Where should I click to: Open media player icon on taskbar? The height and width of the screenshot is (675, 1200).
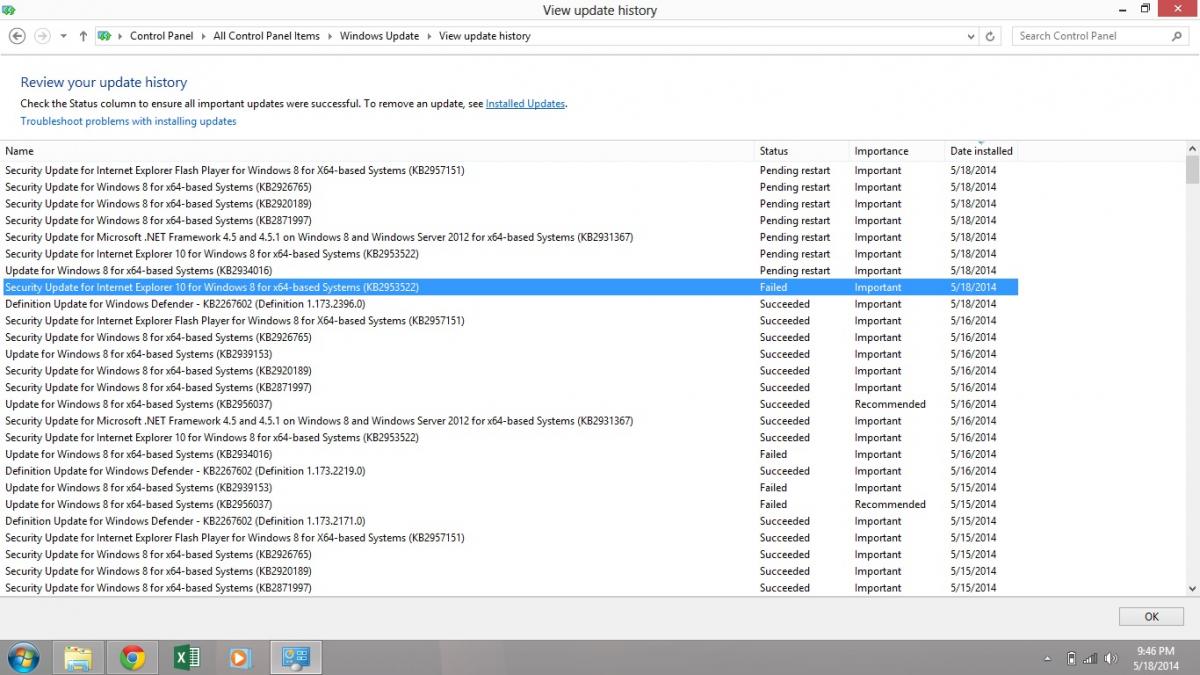(x=240, y=657)
